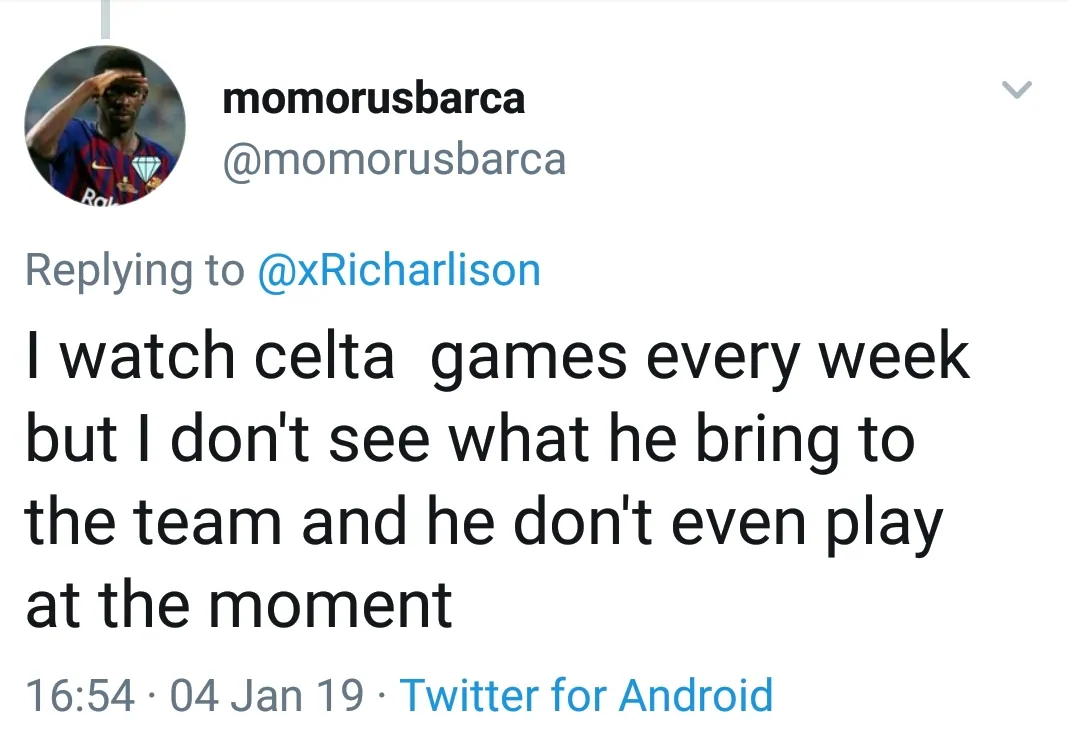Image resolution: width=1068 pixels, height=748 pixels.
Task: Click the tweet line "at the moment"
Action: tap(238, 605)
